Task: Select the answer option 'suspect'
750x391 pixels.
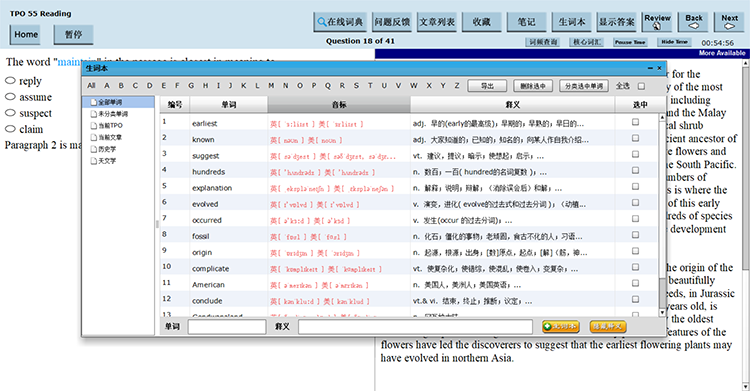Action: pos(10,113)
